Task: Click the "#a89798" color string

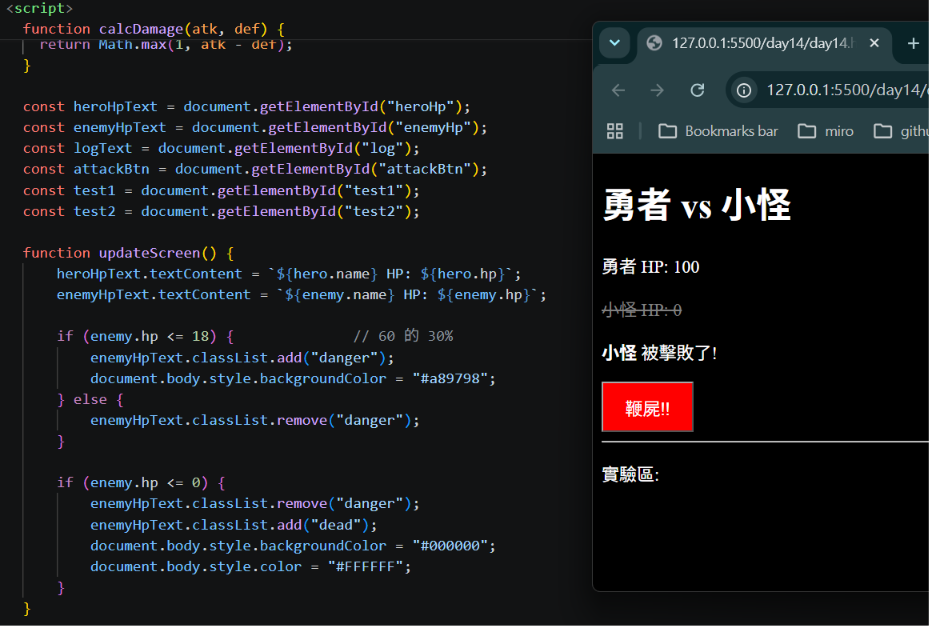Action: click(450, 378)
